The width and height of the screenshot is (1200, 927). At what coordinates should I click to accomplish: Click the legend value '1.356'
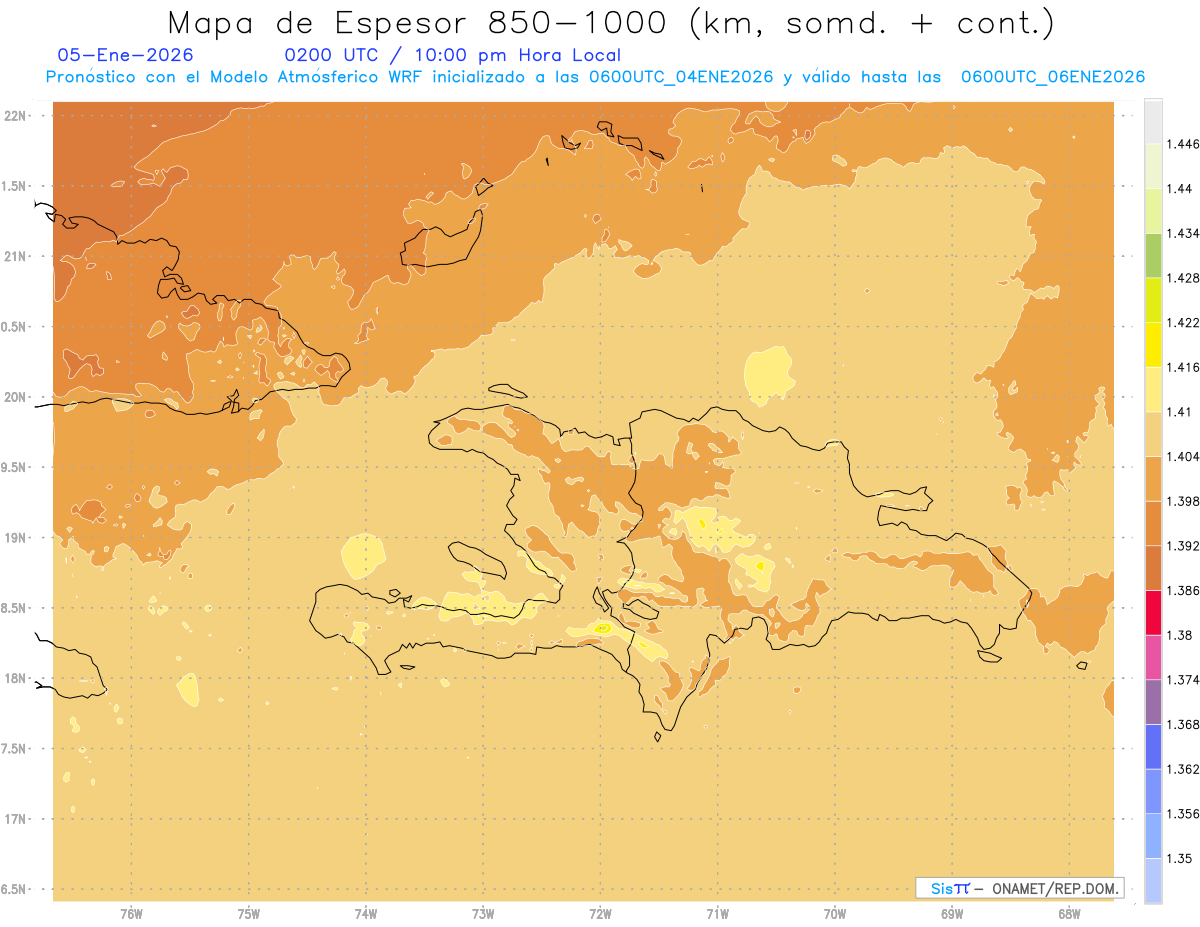(x=1184, y=814)
